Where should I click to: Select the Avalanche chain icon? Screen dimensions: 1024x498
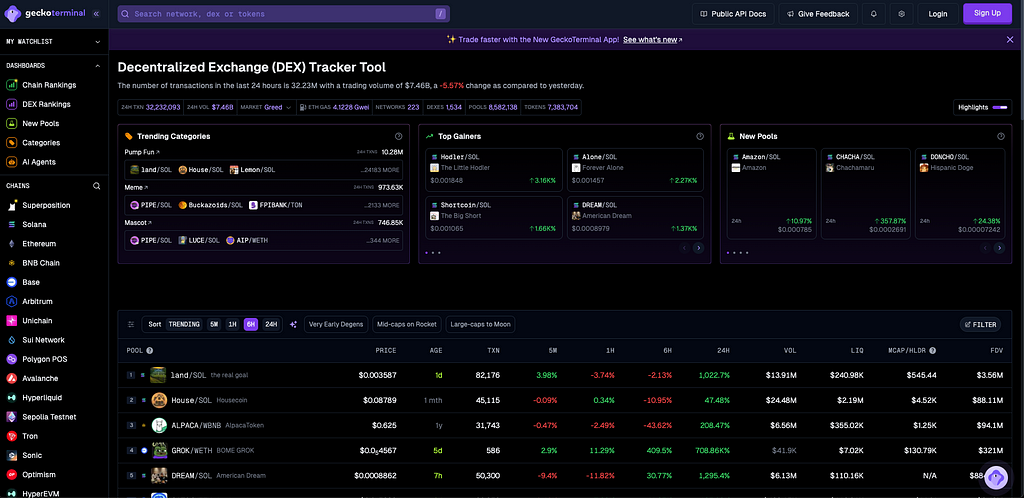click(x=11, y=379)
